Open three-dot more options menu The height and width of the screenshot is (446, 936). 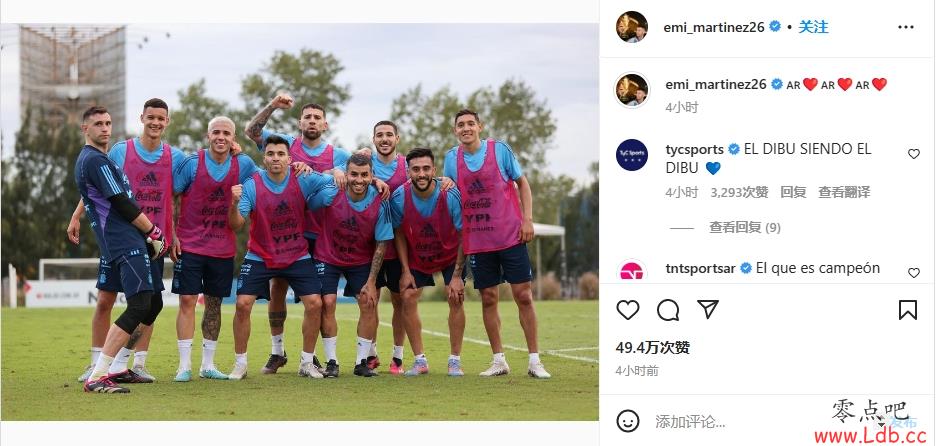coord(906,27)
